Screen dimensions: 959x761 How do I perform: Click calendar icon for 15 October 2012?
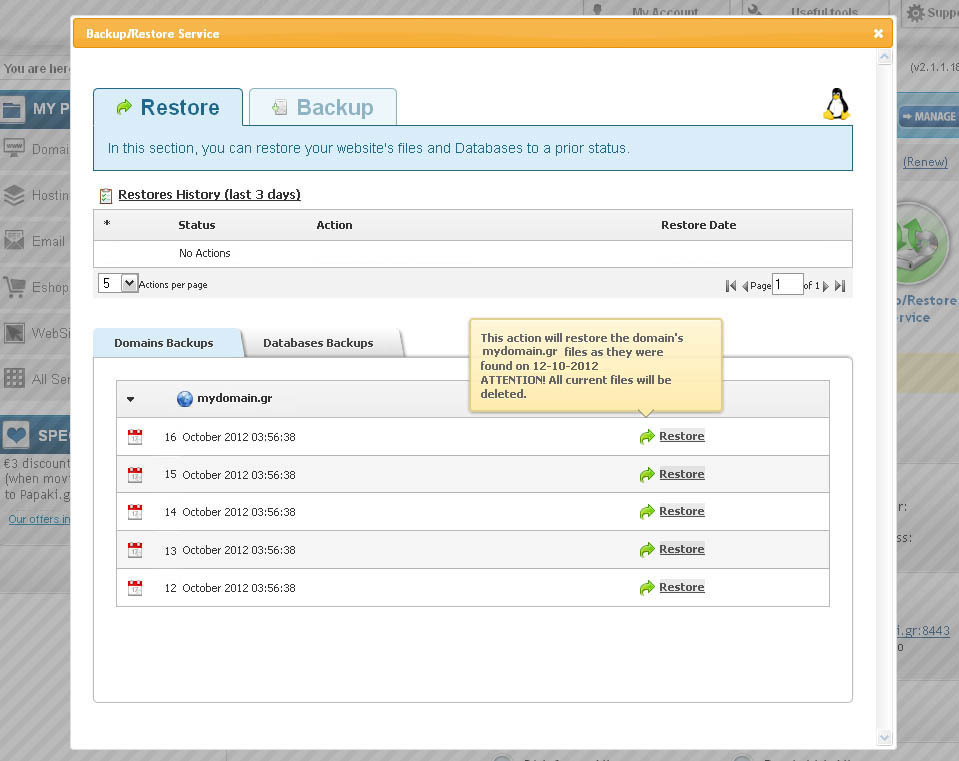(x=135, y=475)
